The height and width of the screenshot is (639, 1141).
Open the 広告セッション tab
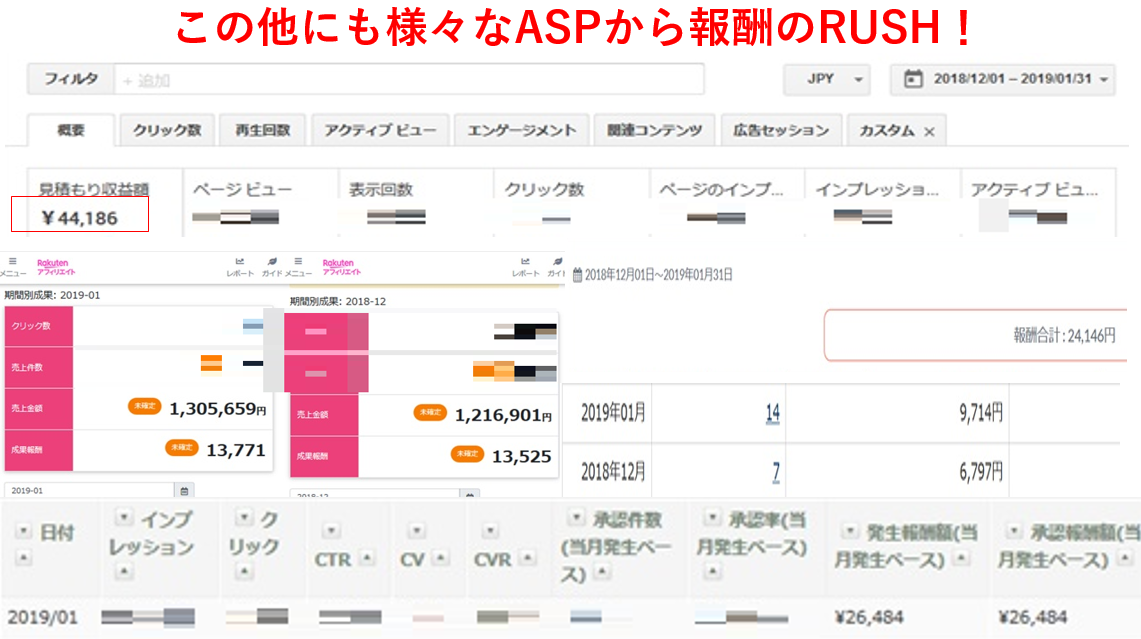coord(780,130)
